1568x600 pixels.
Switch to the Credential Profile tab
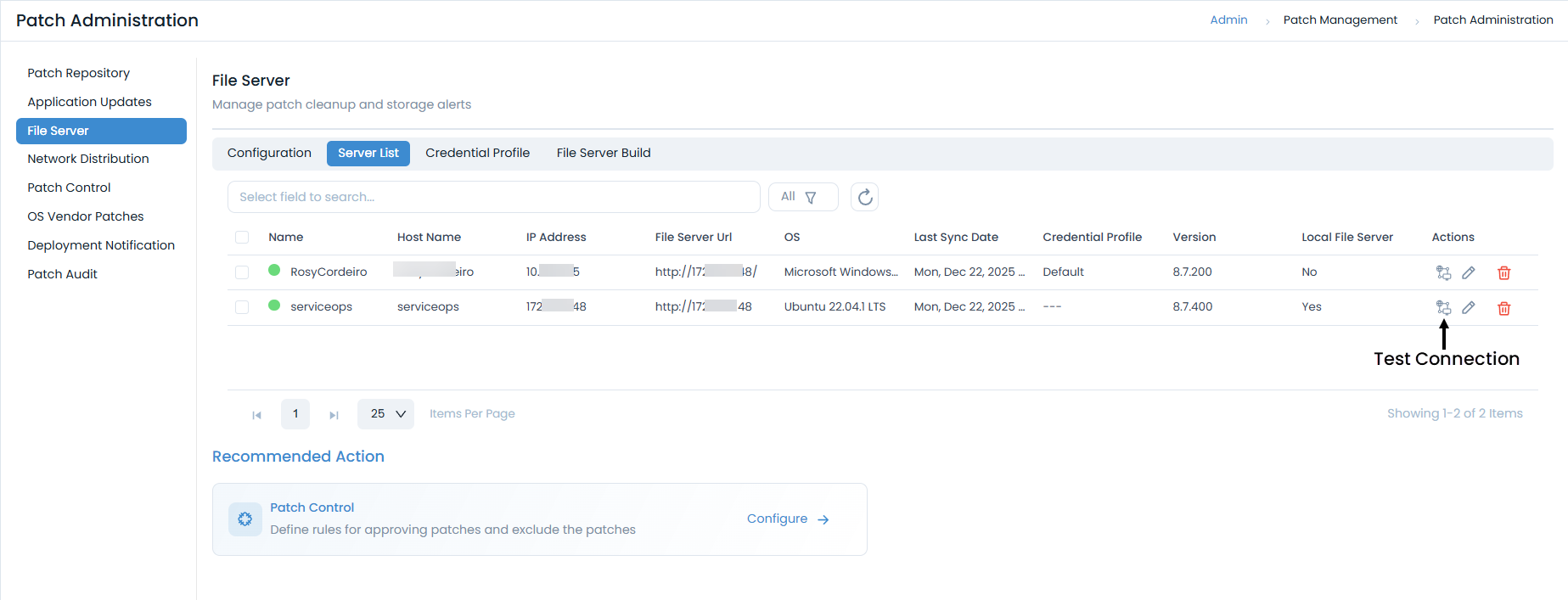click(477, 153)
